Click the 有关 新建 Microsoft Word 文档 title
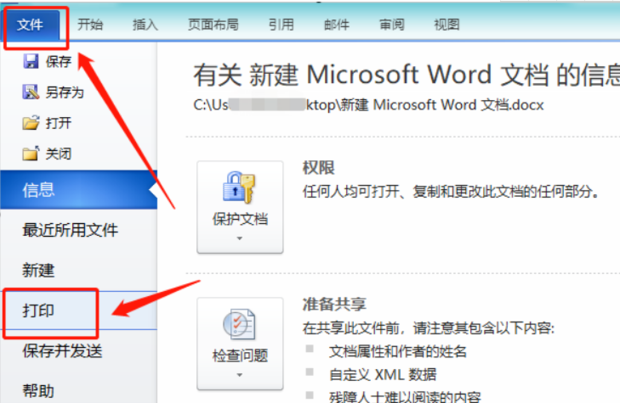Image resolution: width=620 pixels, height=403 pixels. pos(406,75)
